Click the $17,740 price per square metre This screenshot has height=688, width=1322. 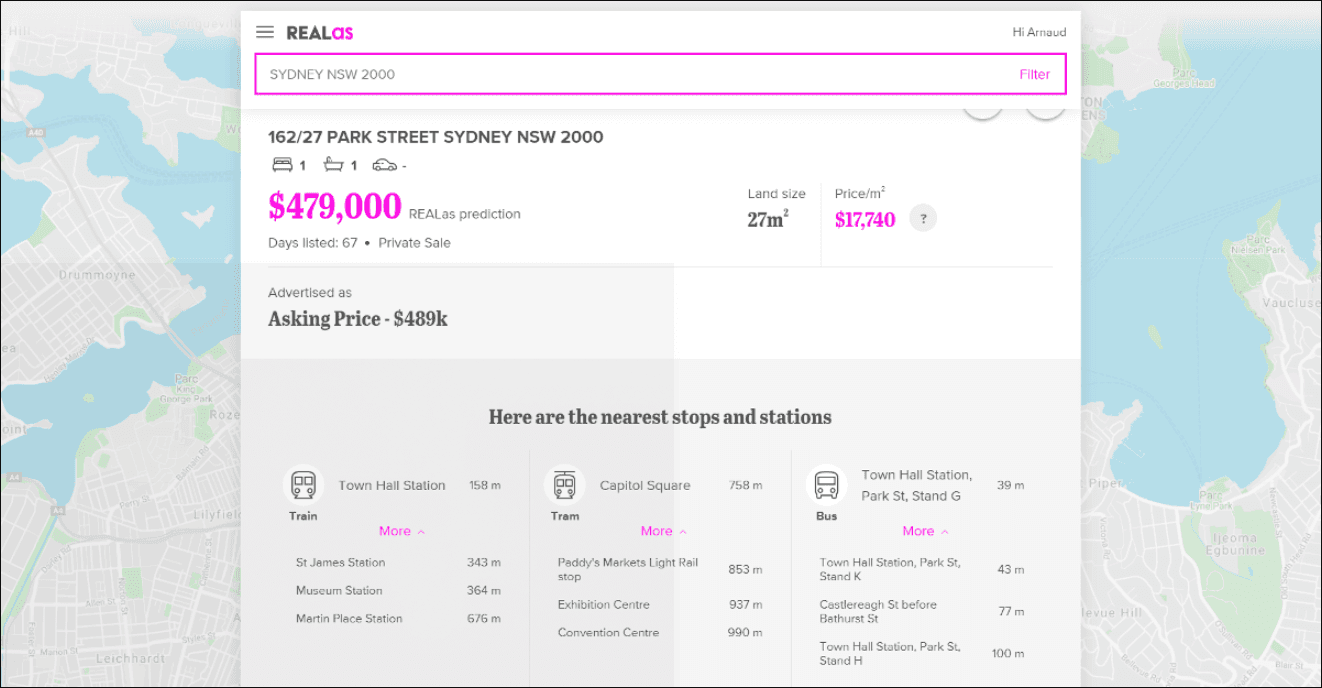[865, 219]
